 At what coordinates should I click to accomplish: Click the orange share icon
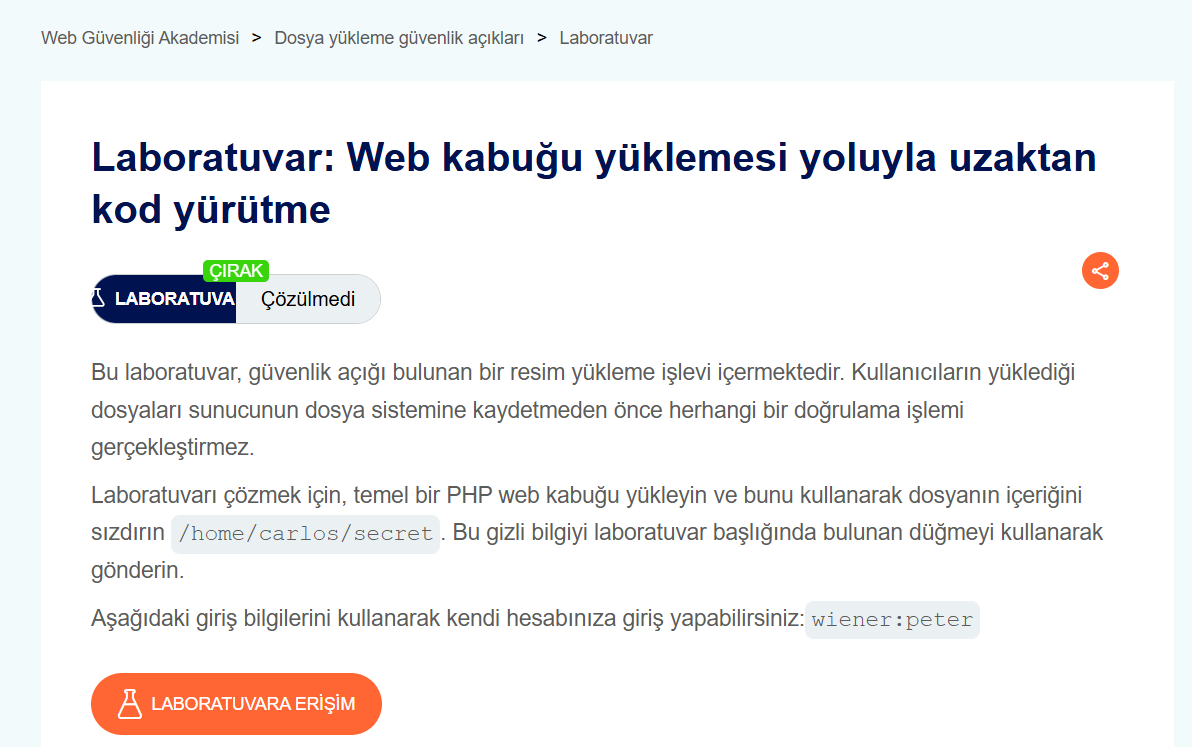(1100, 271)
